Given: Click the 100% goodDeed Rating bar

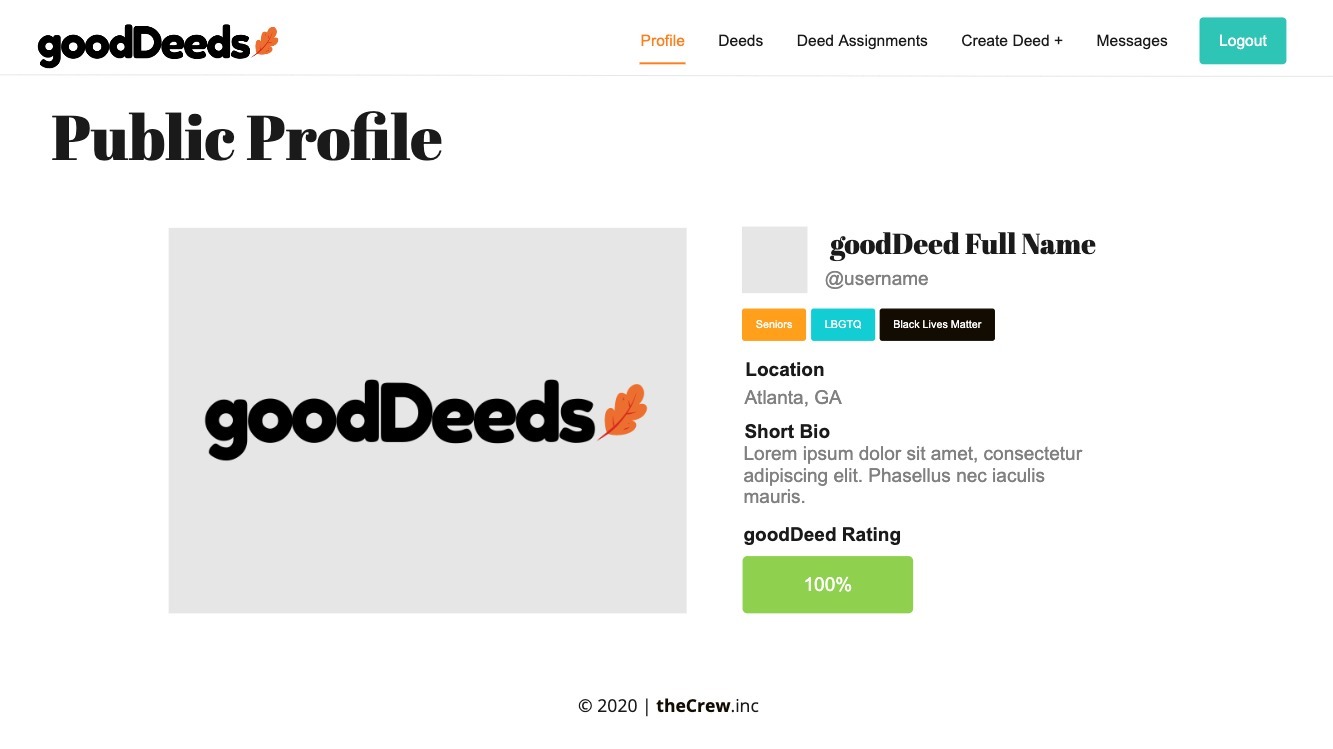Looking at the screenshot, I should tap(827, 584).
